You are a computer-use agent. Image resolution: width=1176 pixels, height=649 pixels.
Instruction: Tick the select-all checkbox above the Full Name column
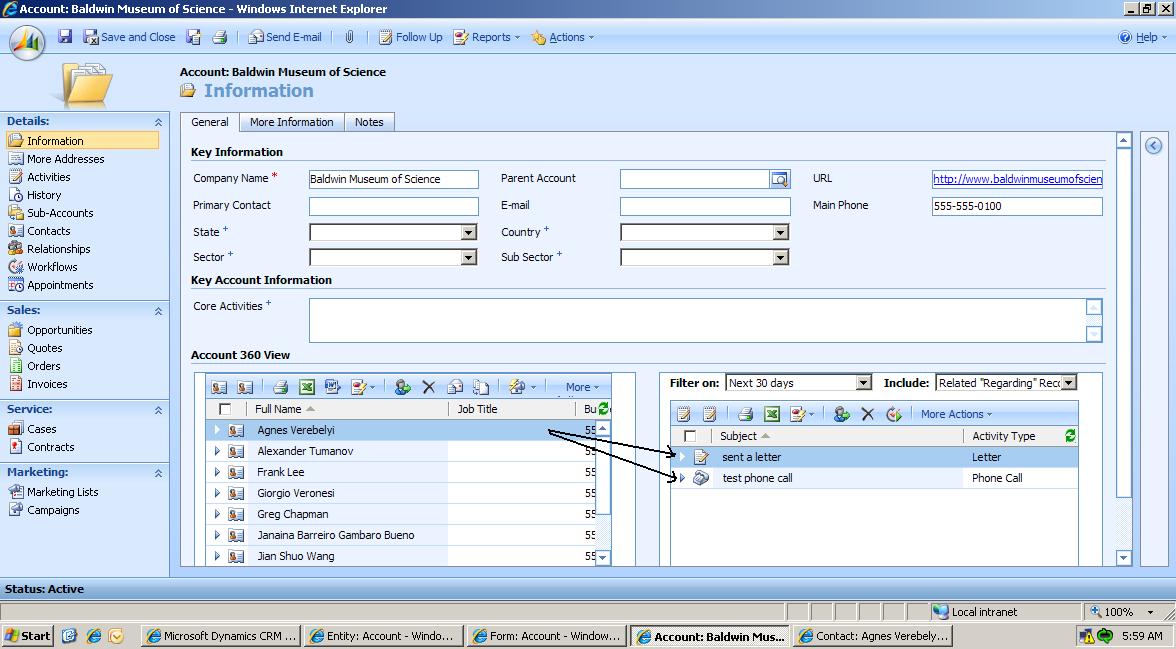[224, 409]
